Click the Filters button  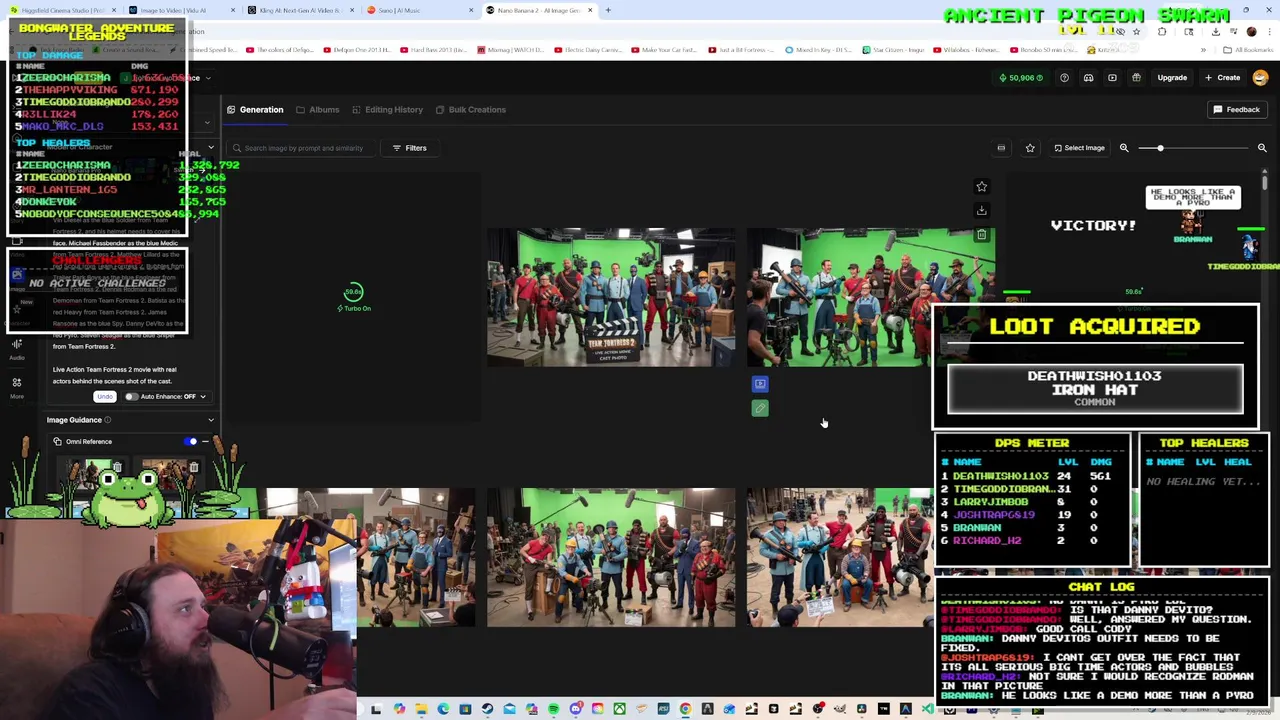coord(409,148)
